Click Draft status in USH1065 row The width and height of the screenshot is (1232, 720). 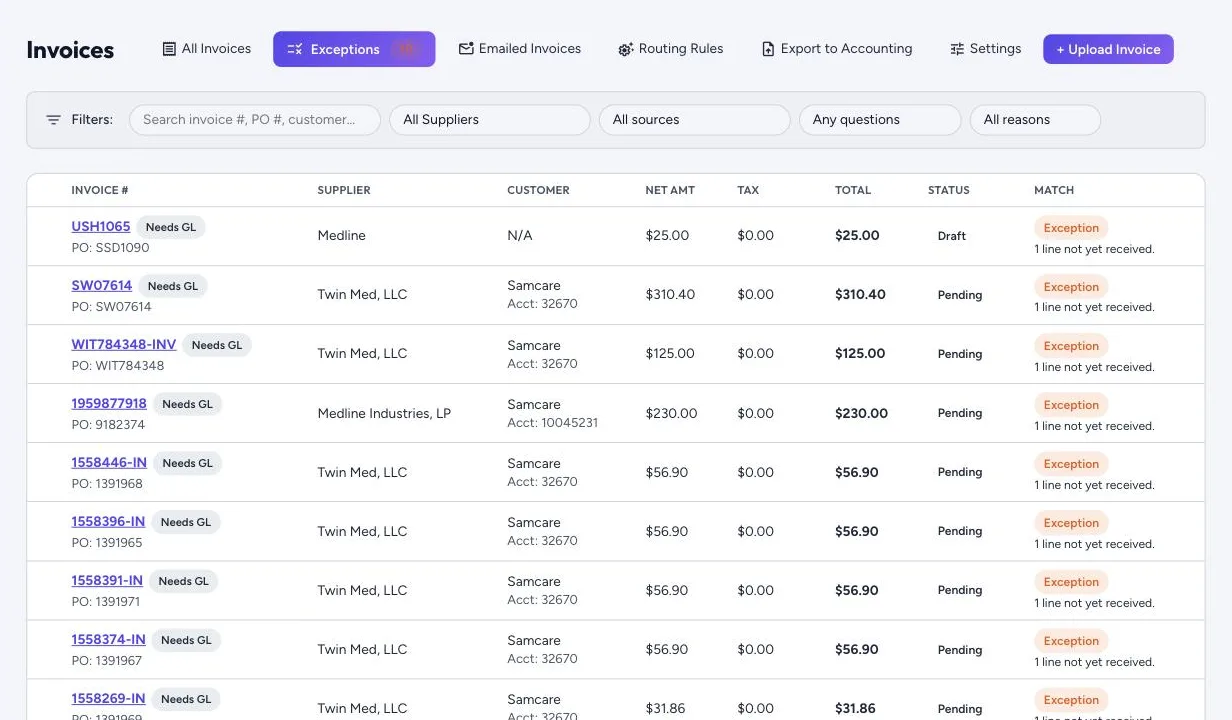click(952, 236)
